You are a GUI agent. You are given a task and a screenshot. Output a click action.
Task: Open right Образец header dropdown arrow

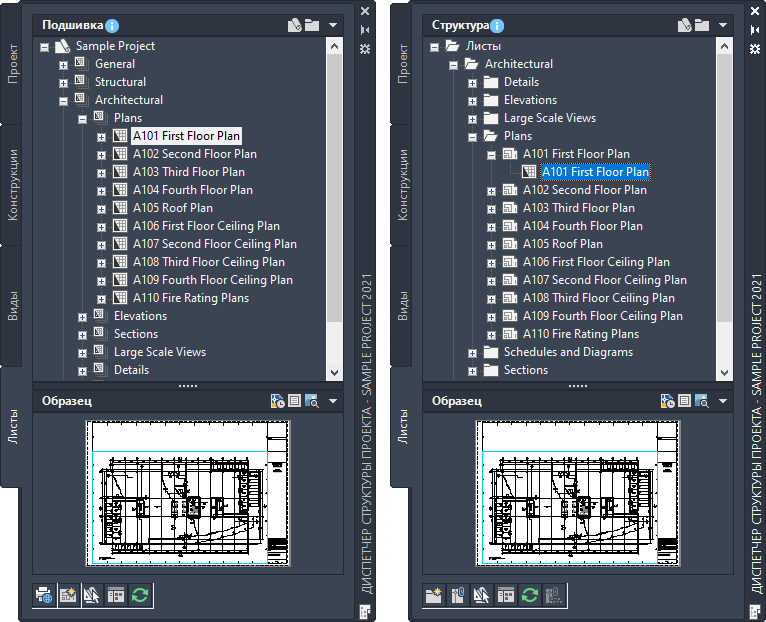723,401
